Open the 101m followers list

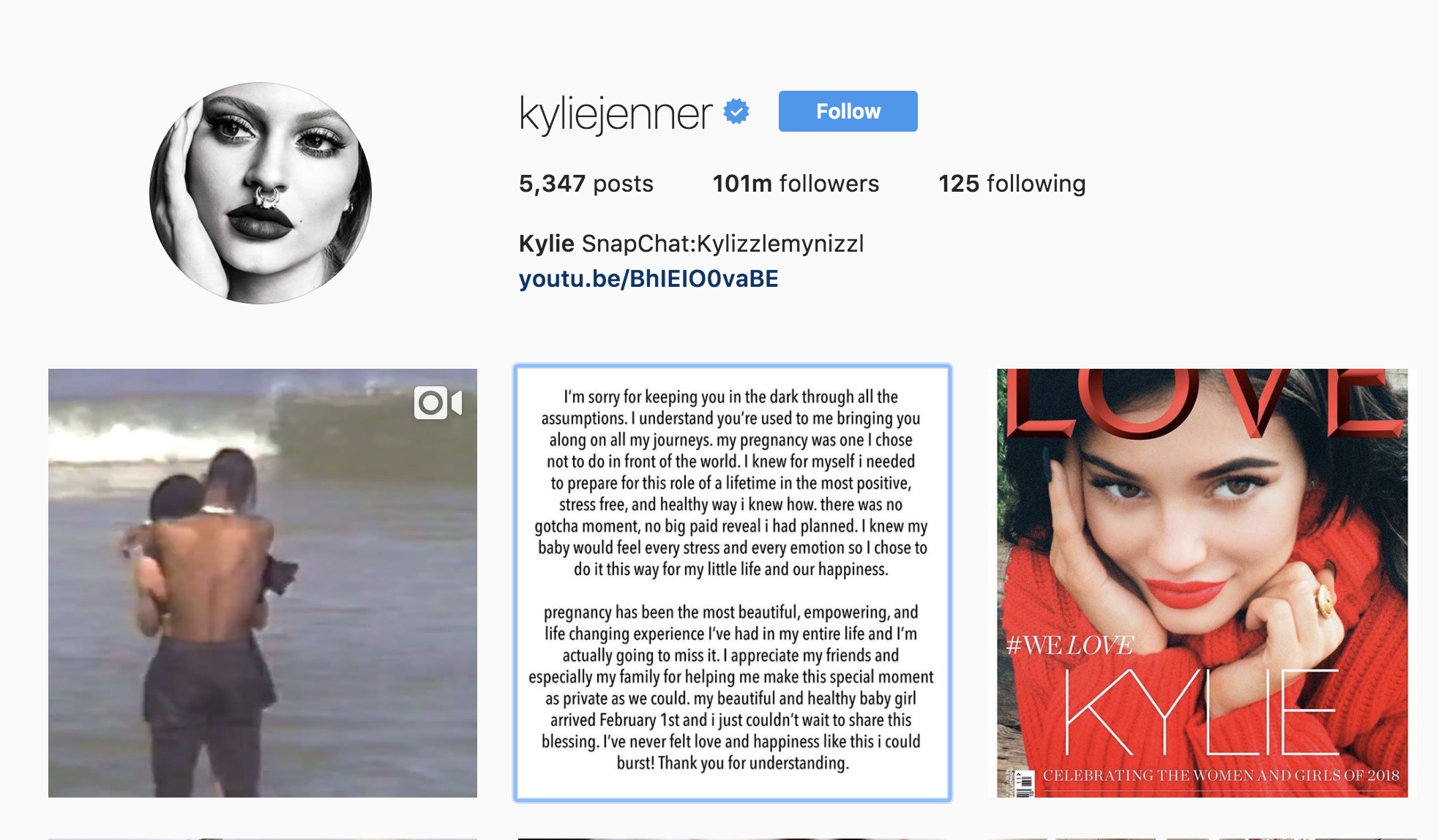pos(796,184)
